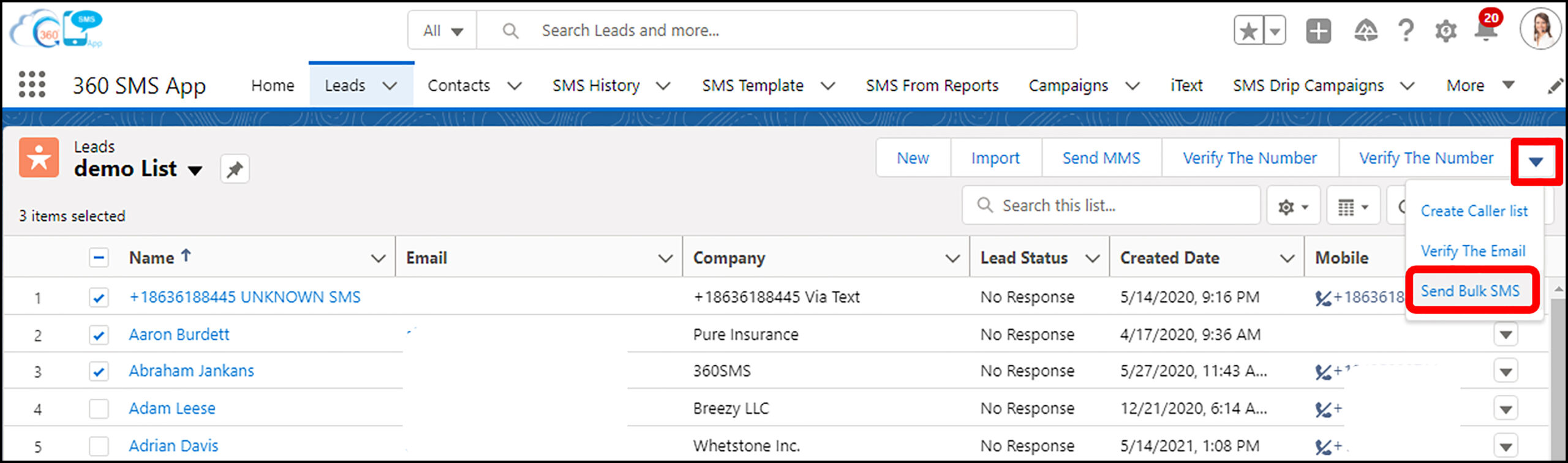Open the favorites list dropdown arrow
This screenshot has height=463, width=1568.
(1275, 31)
